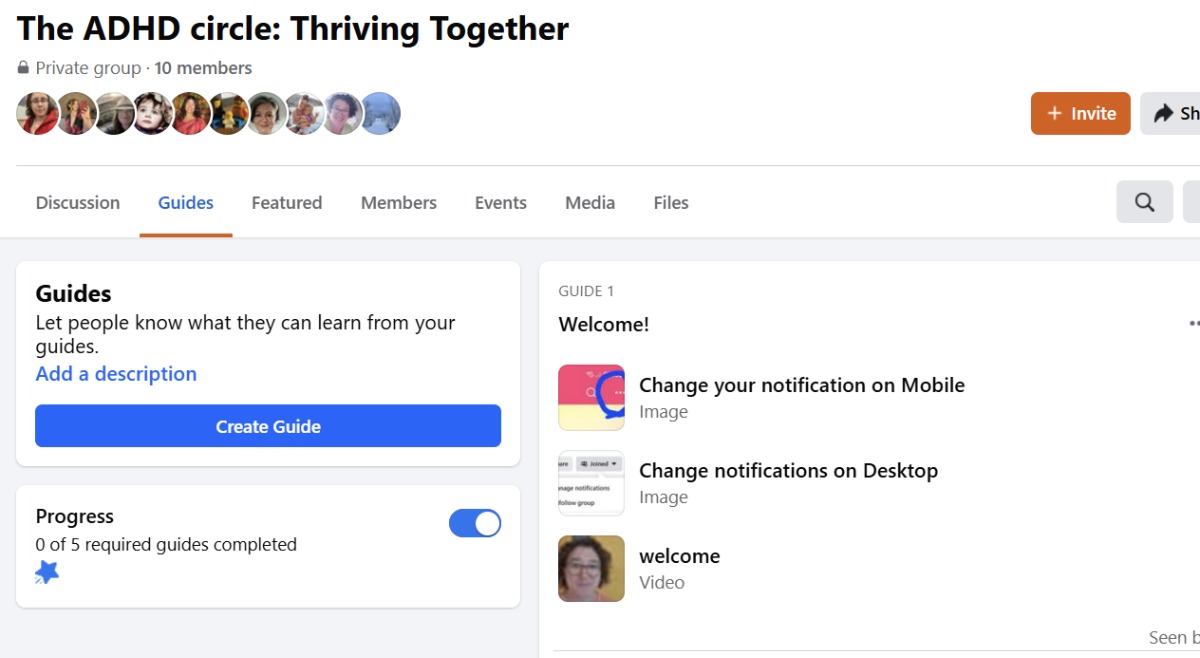Open the 10 members link
This screenshot has height=658, width=1200.
click(203, 68)
